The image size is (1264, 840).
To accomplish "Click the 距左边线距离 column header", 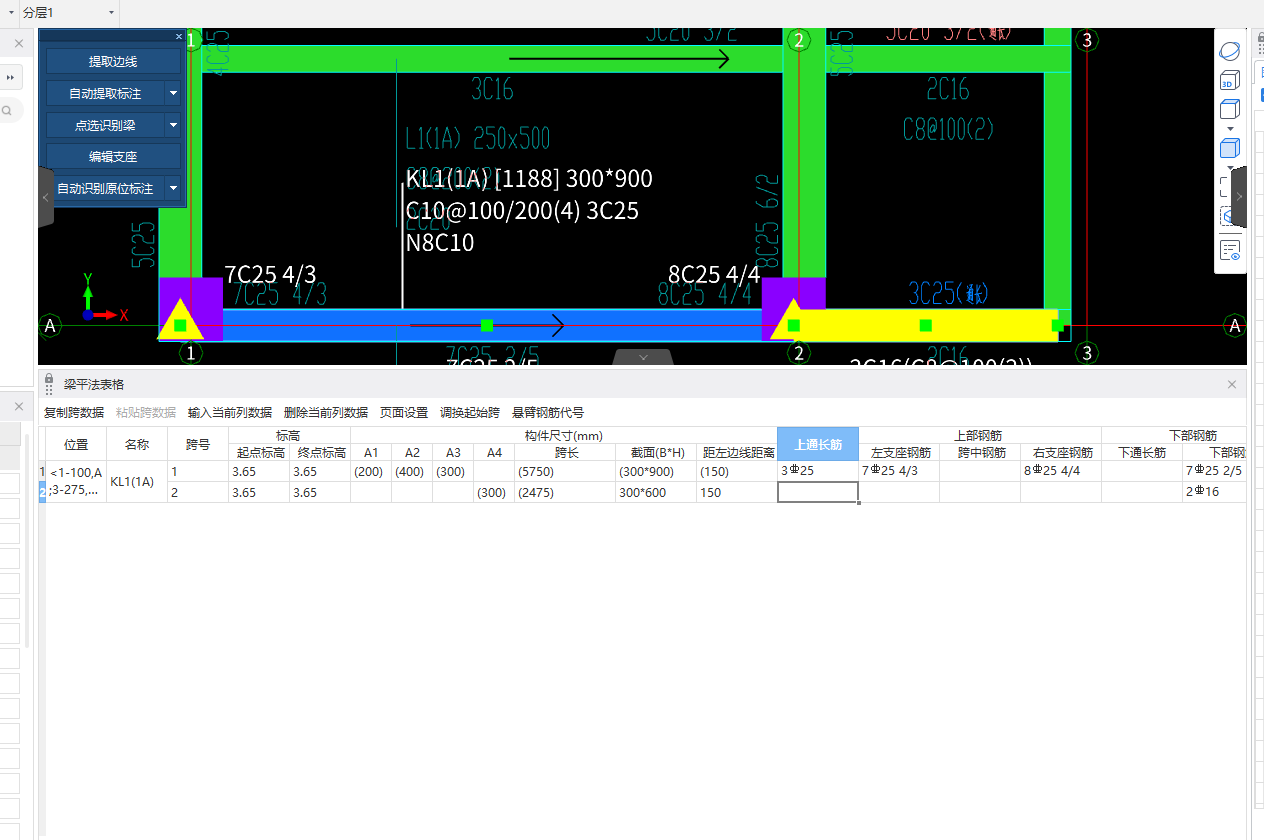I will pyautogui.click(x=737, y=452).
